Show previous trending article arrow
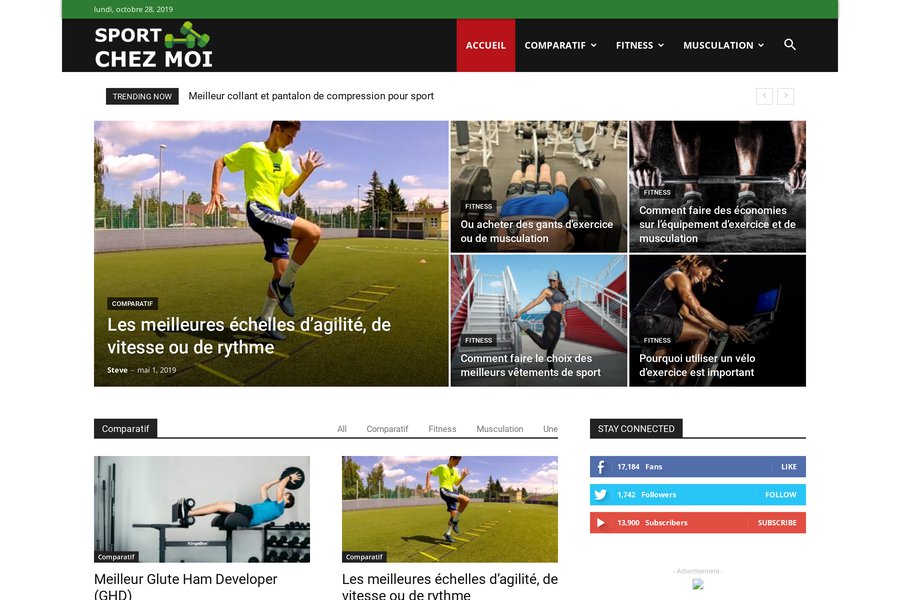The width and height of the screenshot is (900, 600). (764, 96)
